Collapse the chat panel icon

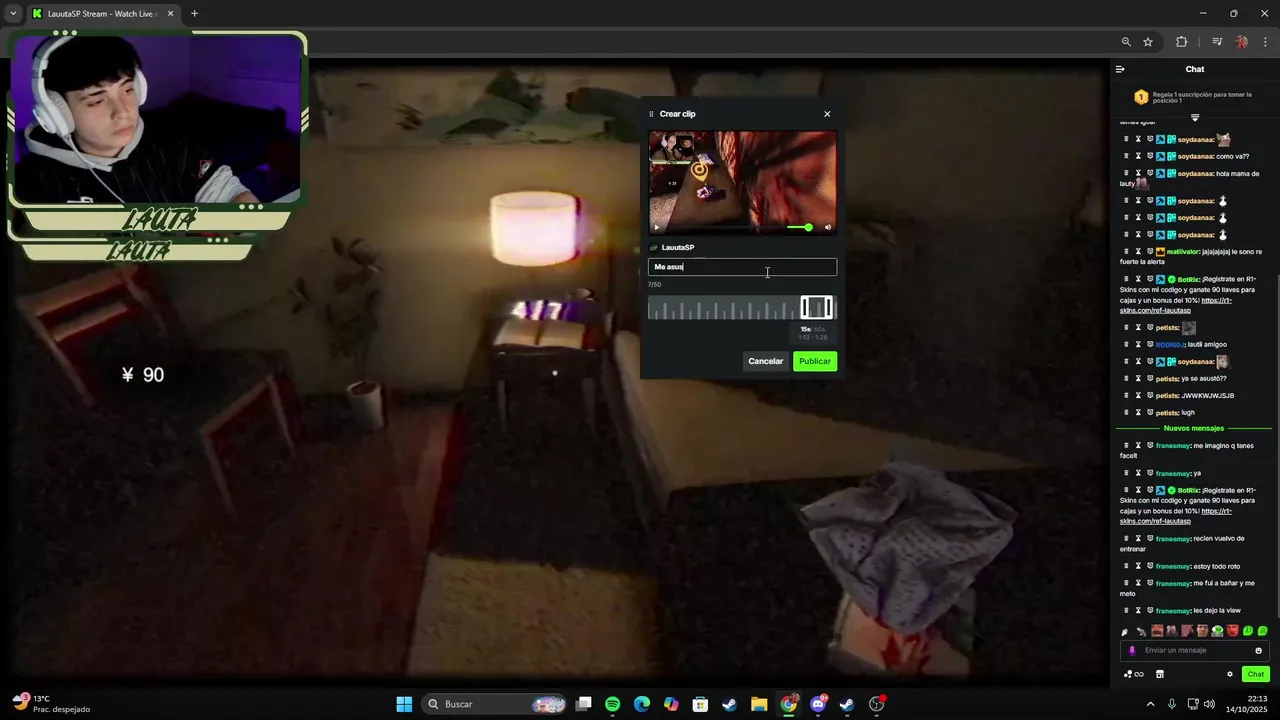[x=1120, y=69]
